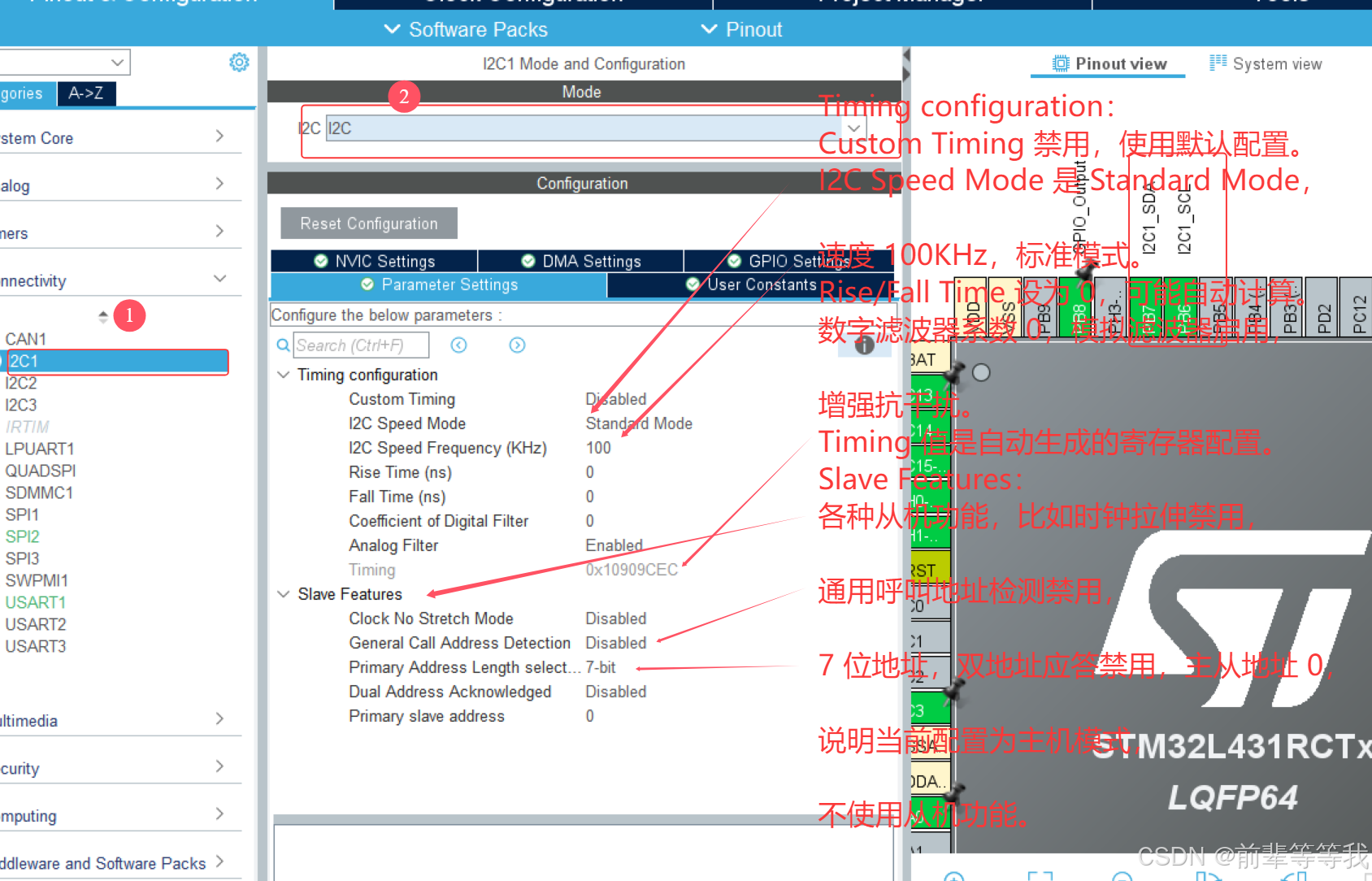The image size is (1372, 881).
Task: Select SPI3 in the peripheral list
Action: tap(22, 558)
